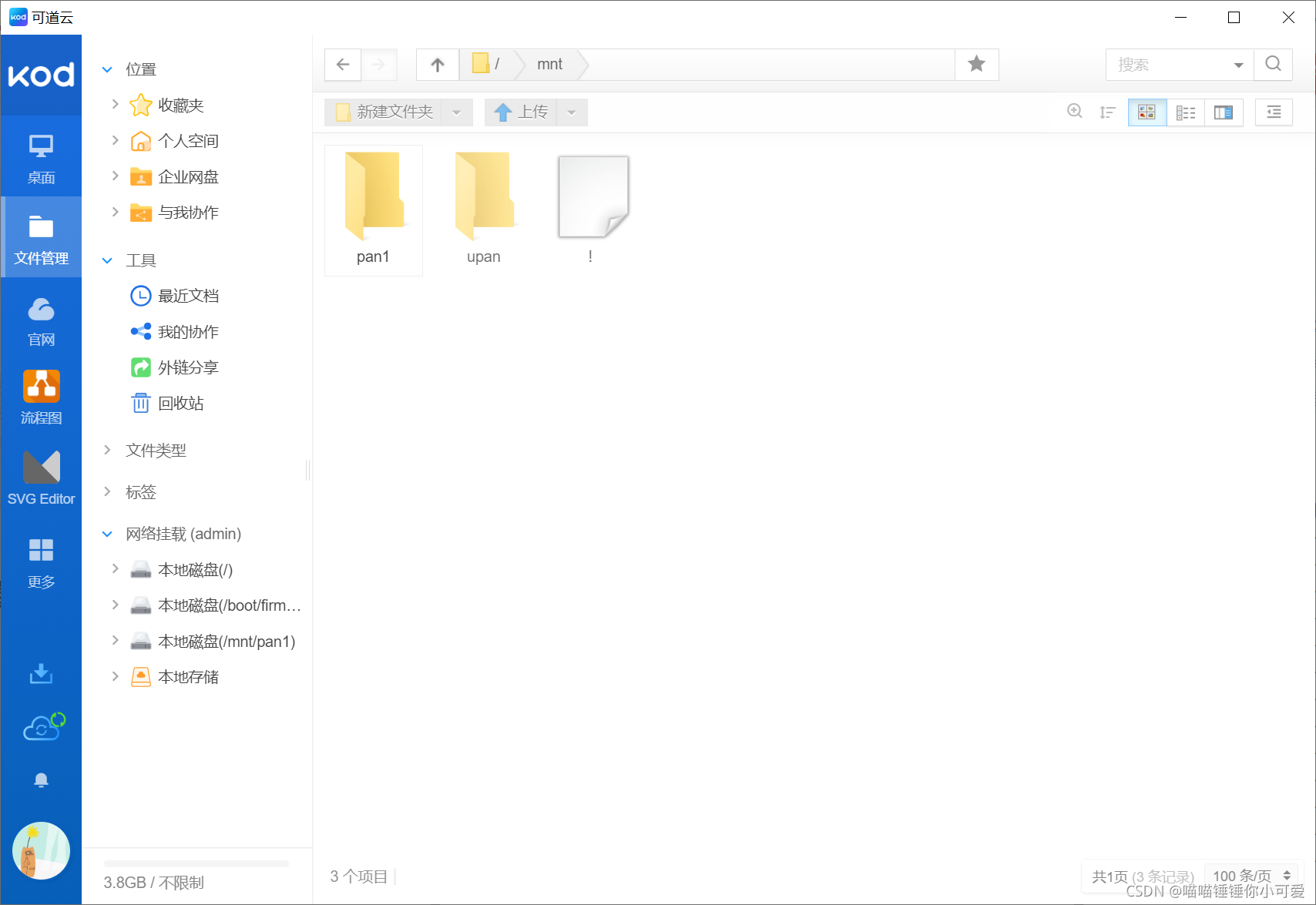Switch to icon grid view mode
This screenshot has height=905, width=1316.
(x=1146, y=112)
